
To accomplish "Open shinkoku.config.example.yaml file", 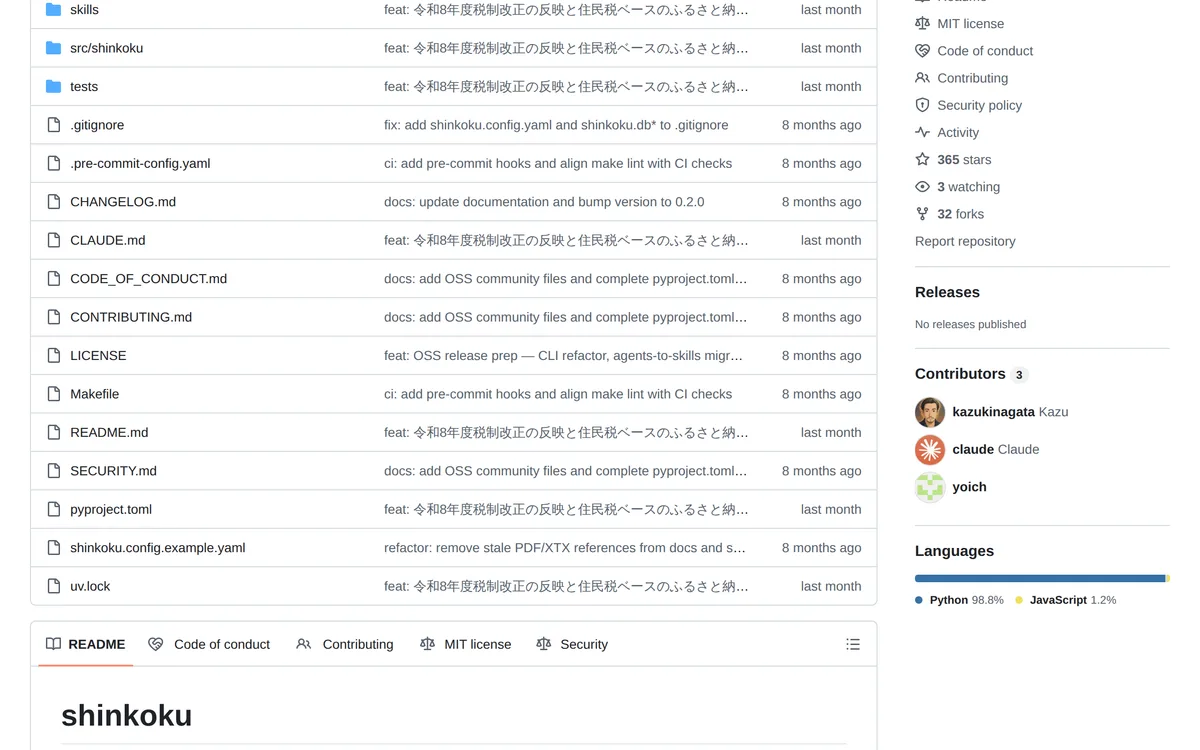I will coord(157,548).
